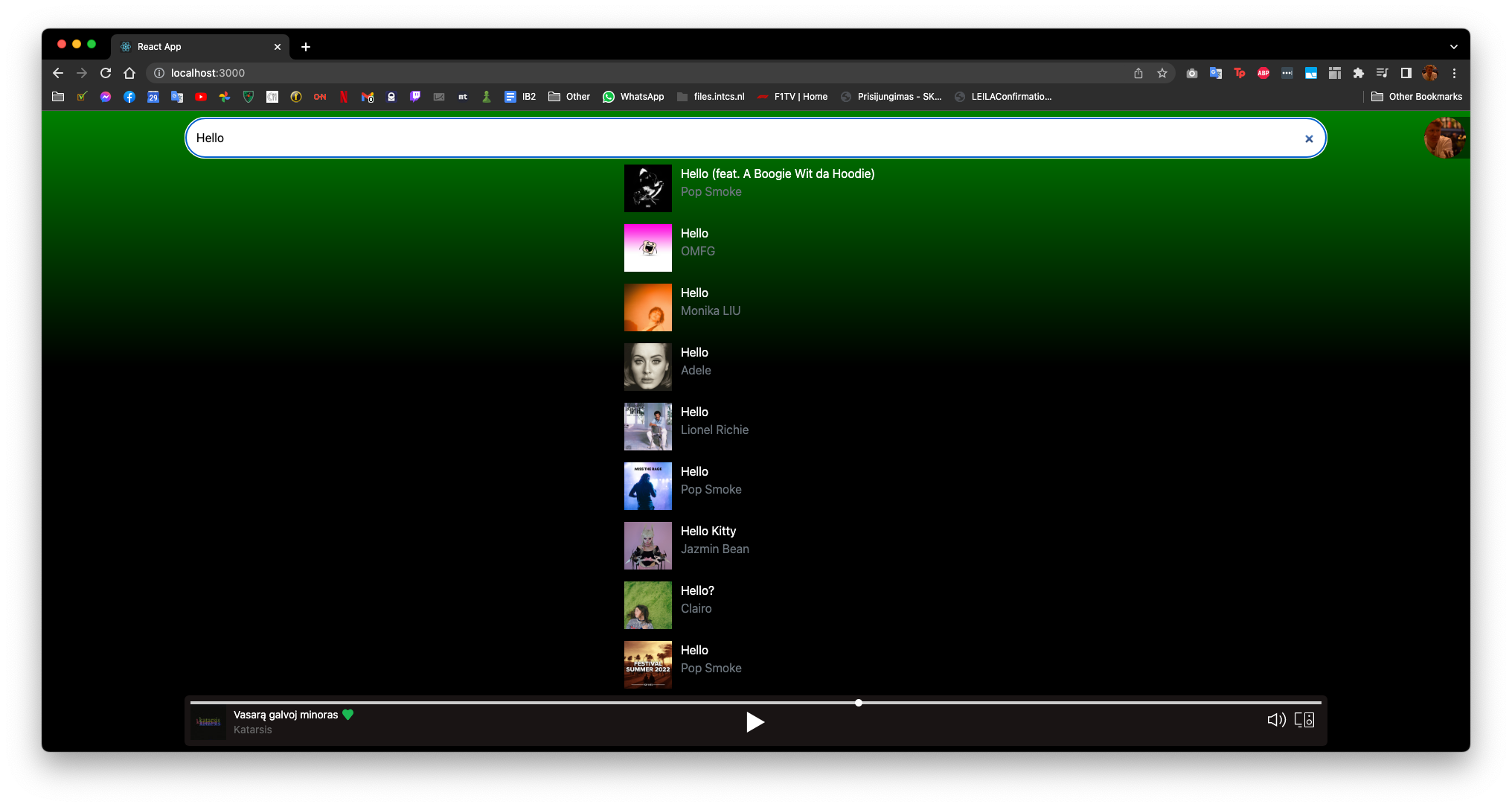Click the OMFG pink album cover
The image size is (1512, 807).
coord(648,248)
